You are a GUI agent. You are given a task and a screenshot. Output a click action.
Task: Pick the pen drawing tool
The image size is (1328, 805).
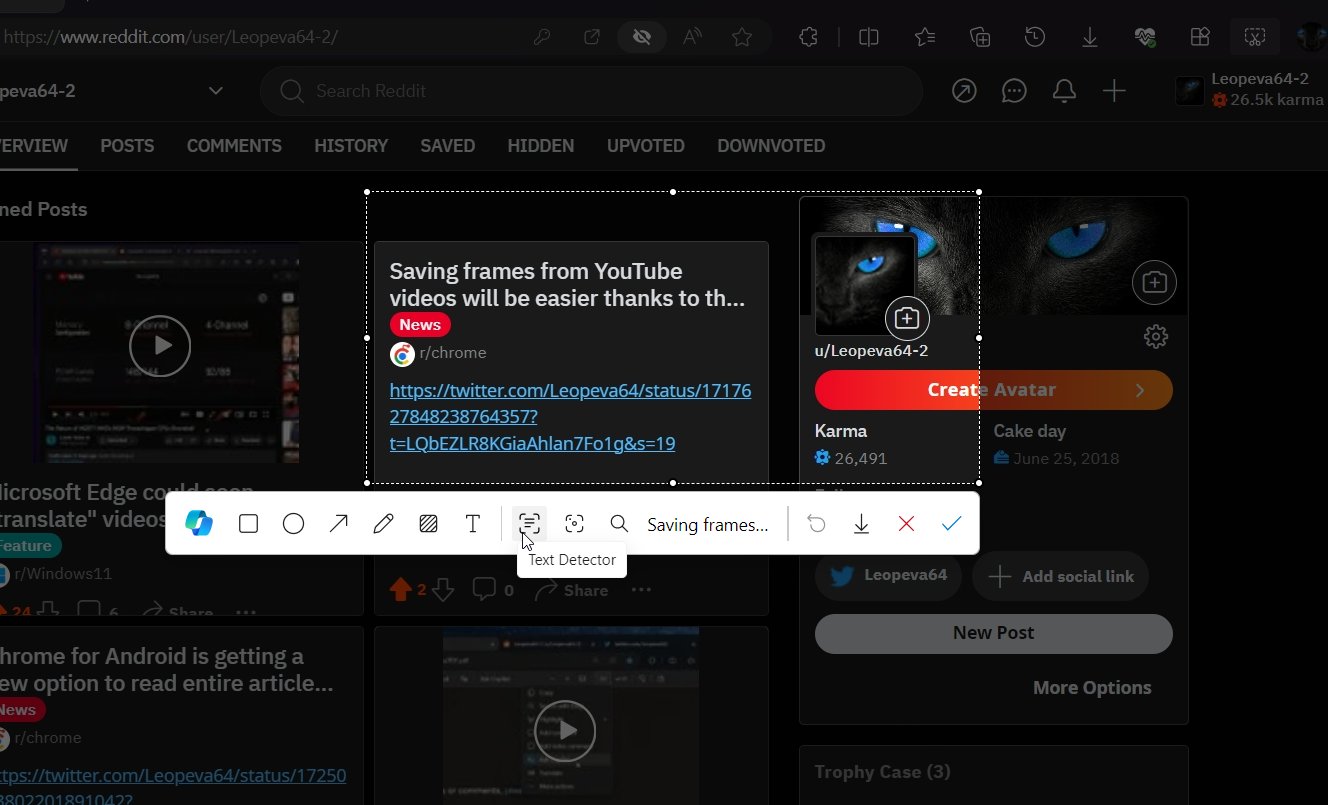click(x=383, y=523)
